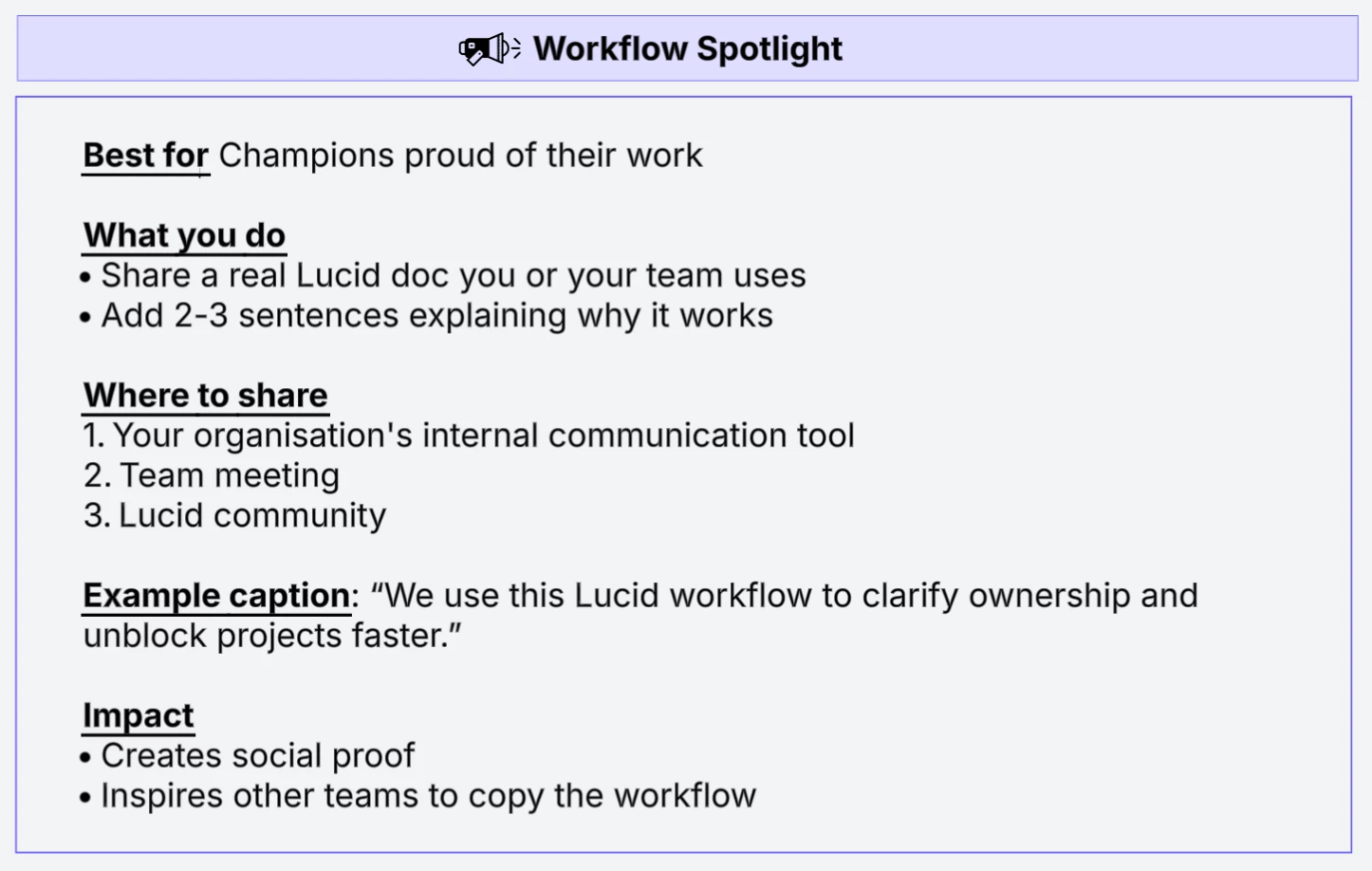Click the Lucid community list item
Viewport: 1372px width, 871px height.
pos(234,515)
